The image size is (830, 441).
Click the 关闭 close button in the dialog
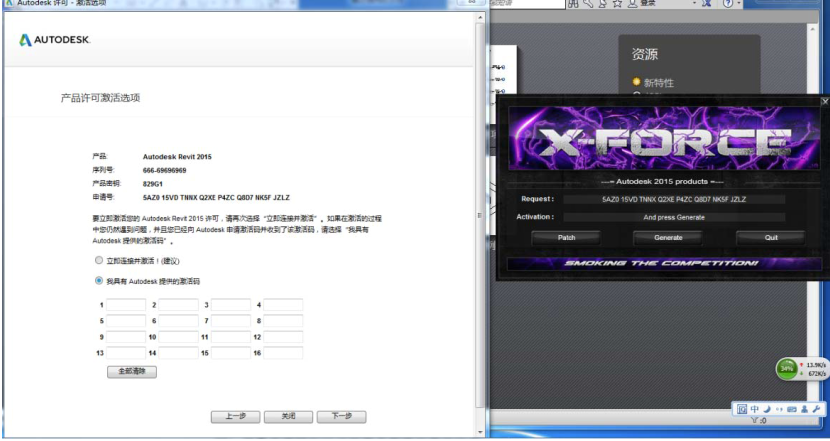288,417
